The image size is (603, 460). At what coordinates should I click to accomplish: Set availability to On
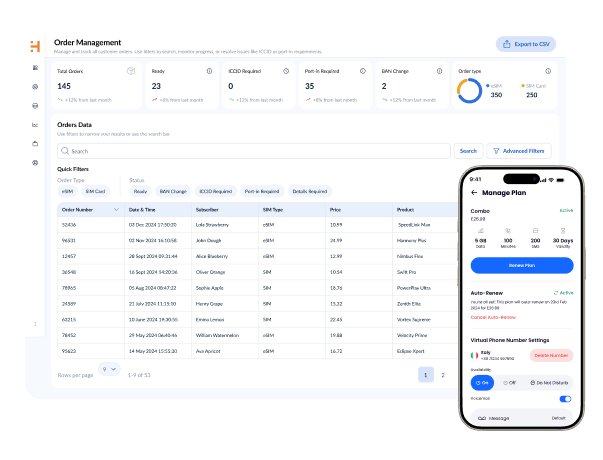tap(483, 382)
